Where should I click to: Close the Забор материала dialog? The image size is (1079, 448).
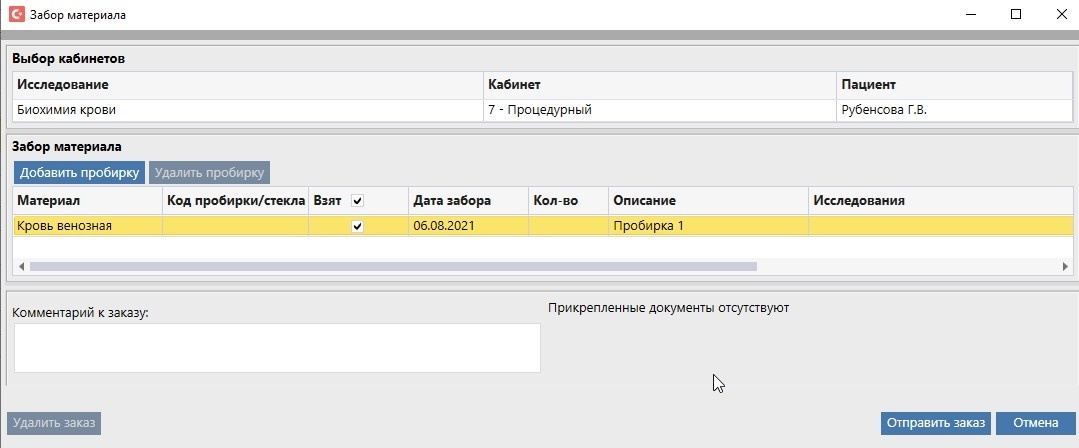click(x=1060, y=15)
